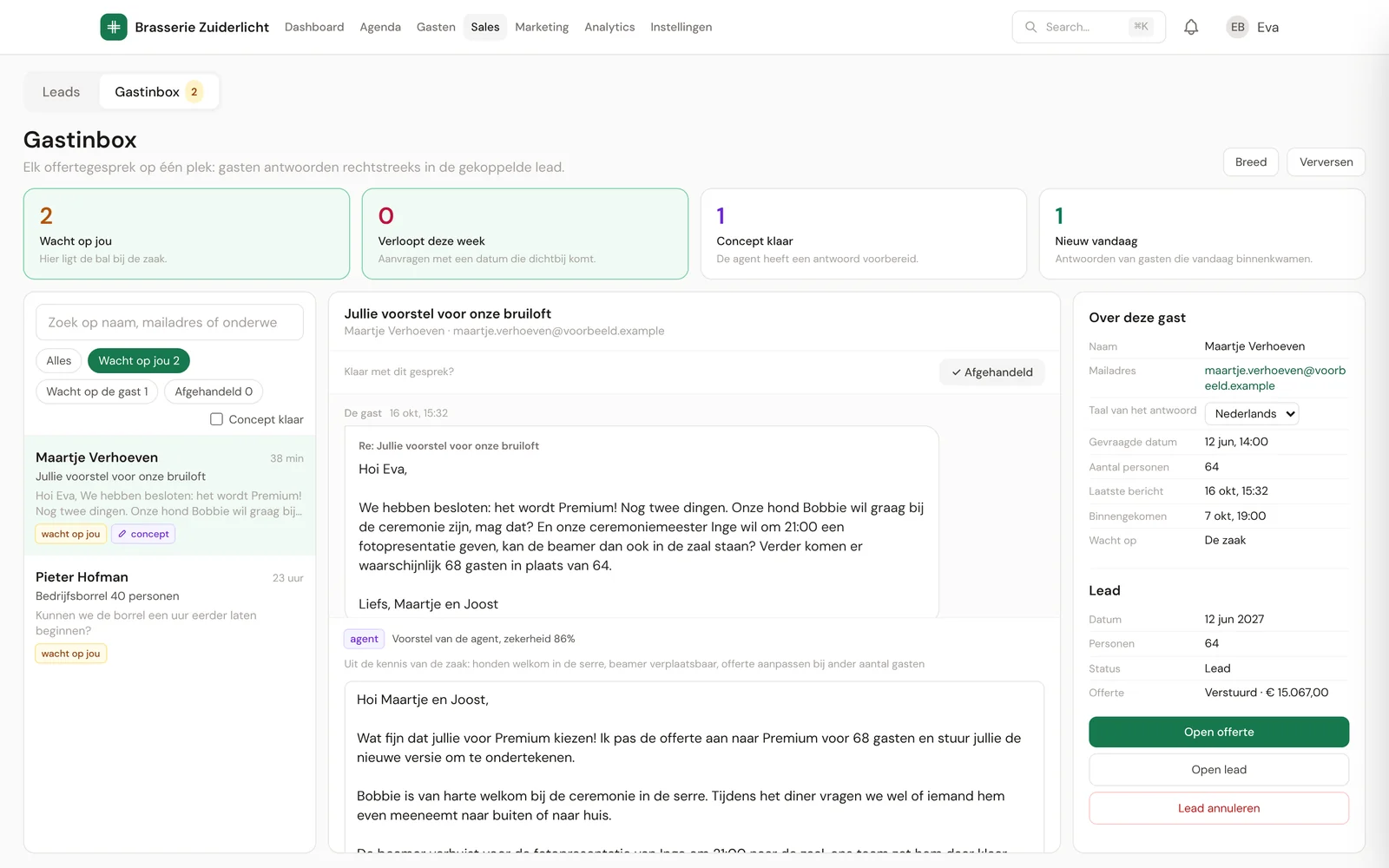
Task: Filter conversations by Alles
Action: (59, 361)
